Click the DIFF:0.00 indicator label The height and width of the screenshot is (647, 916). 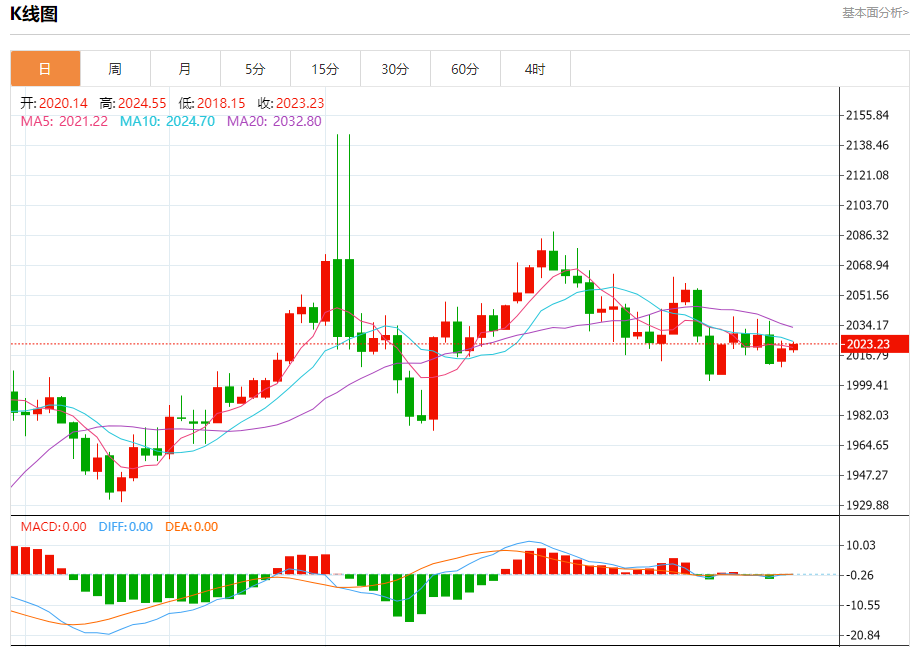pyautogui.click(x=126, y=527)
